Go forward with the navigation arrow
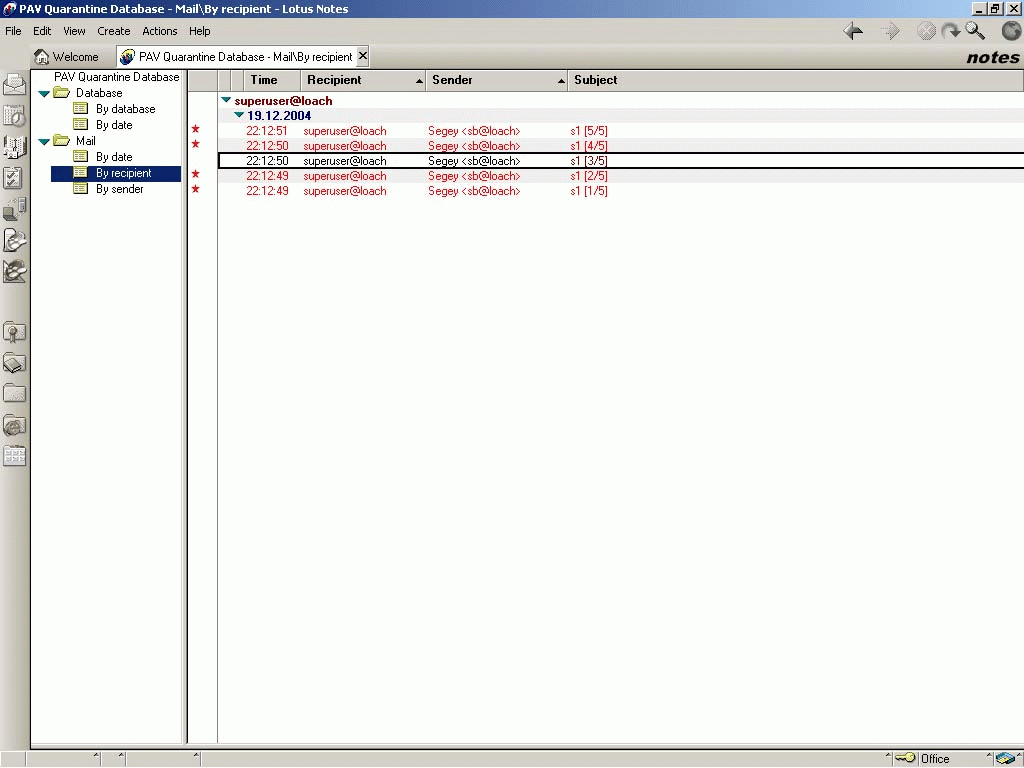1024x768 pixels. [890, 31]
